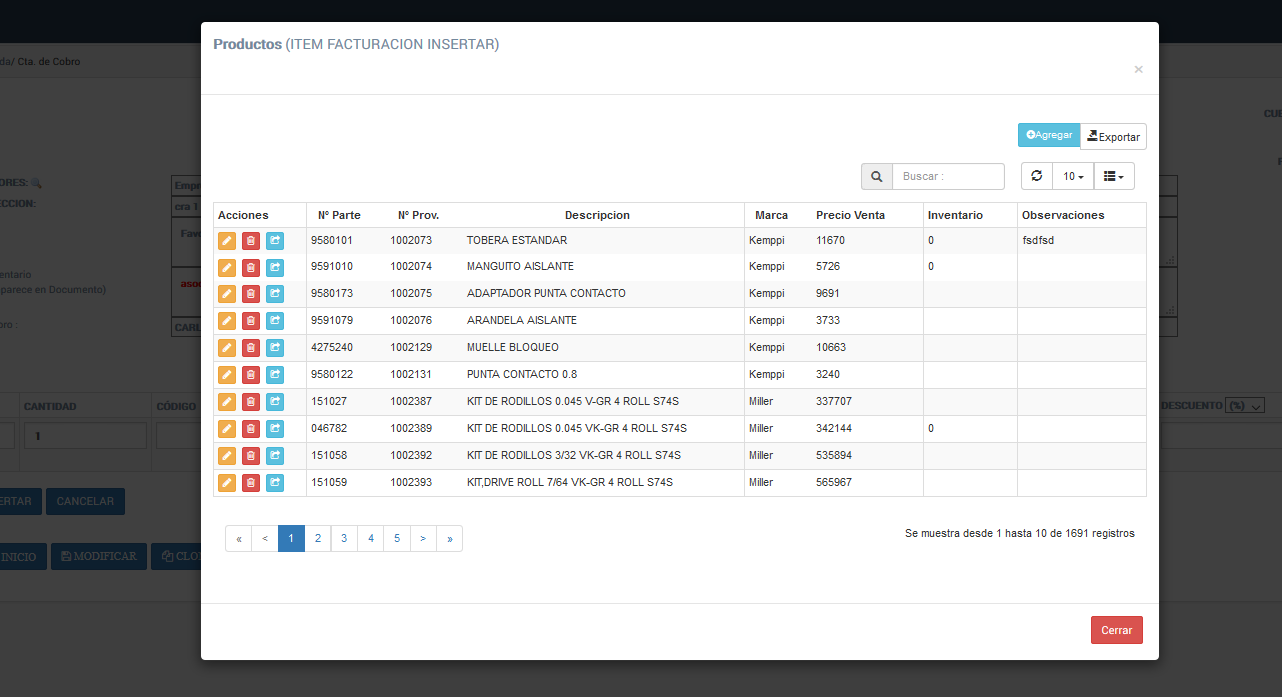1282x697 pixels.
Task: Click blue select icon for part 151027
Action: [x=274, y=402]
